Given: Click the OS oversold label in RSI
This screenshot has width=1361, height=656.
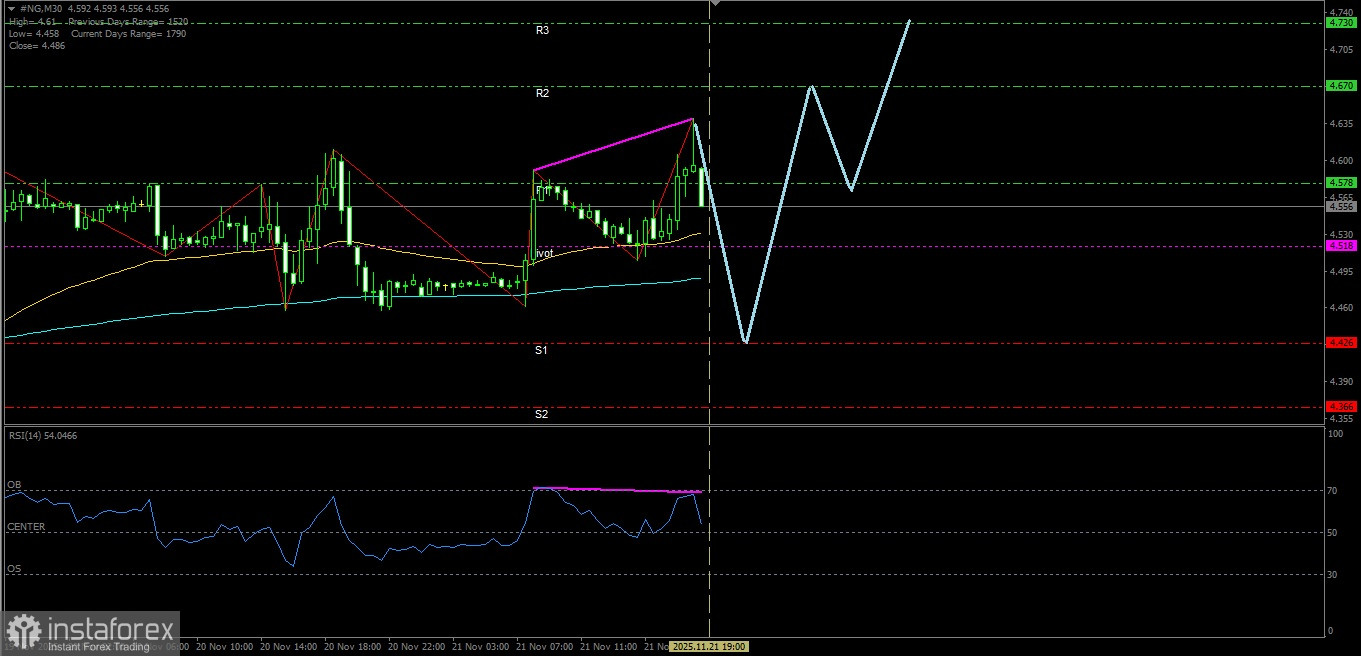Looking at the screenshot, I should [14, 569].
